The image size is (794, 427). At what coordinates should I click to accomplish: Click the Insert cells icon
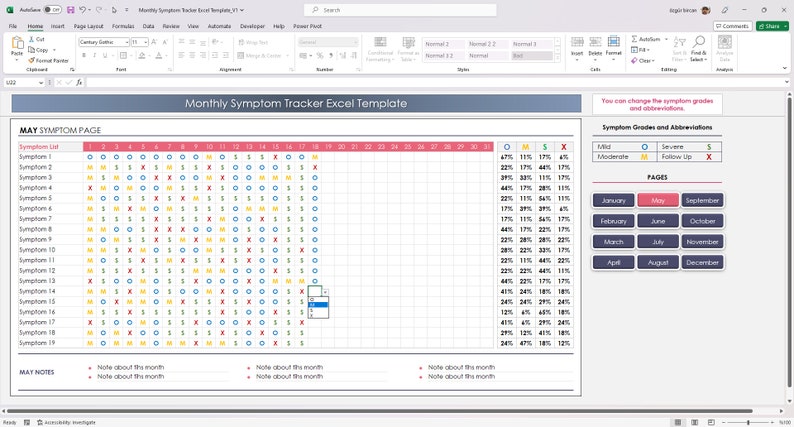[577, 42]
